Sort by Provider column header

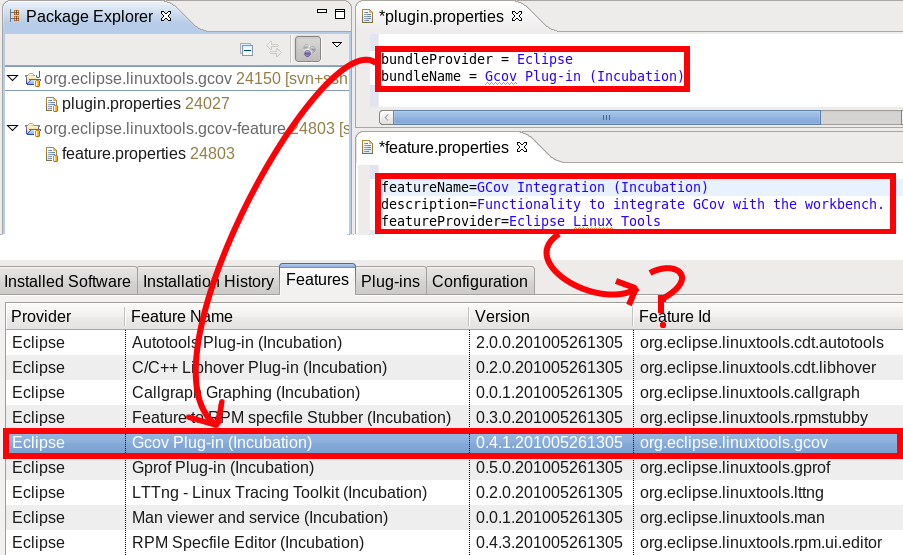tap(65, 317)
